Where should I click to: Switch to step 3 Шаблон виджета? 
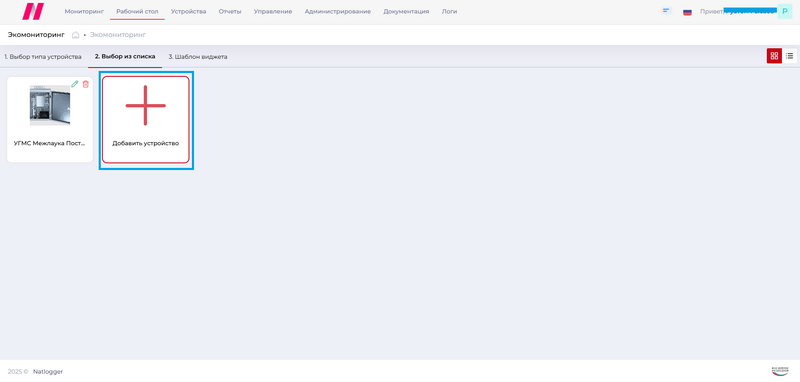point(198,57)
